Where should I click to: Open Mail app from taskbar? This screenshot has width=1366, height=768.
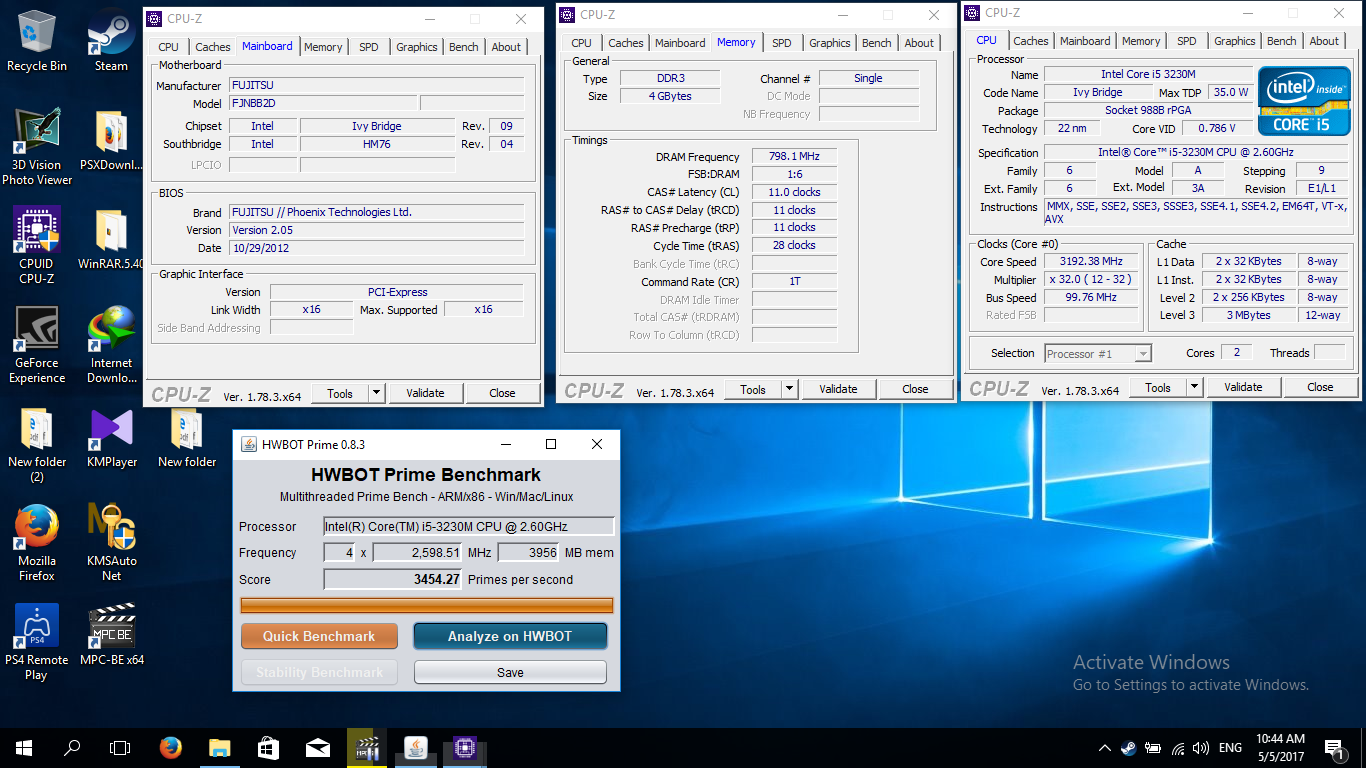tap(318, 748)
